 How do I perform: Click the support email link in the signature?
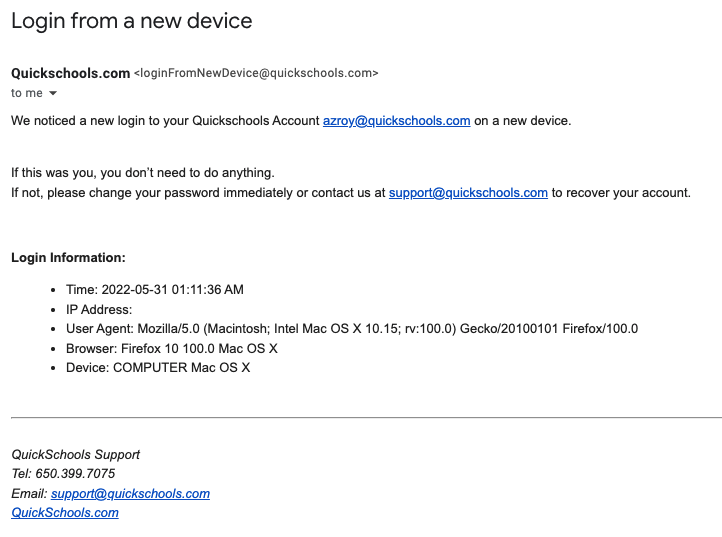coord(130,493)
